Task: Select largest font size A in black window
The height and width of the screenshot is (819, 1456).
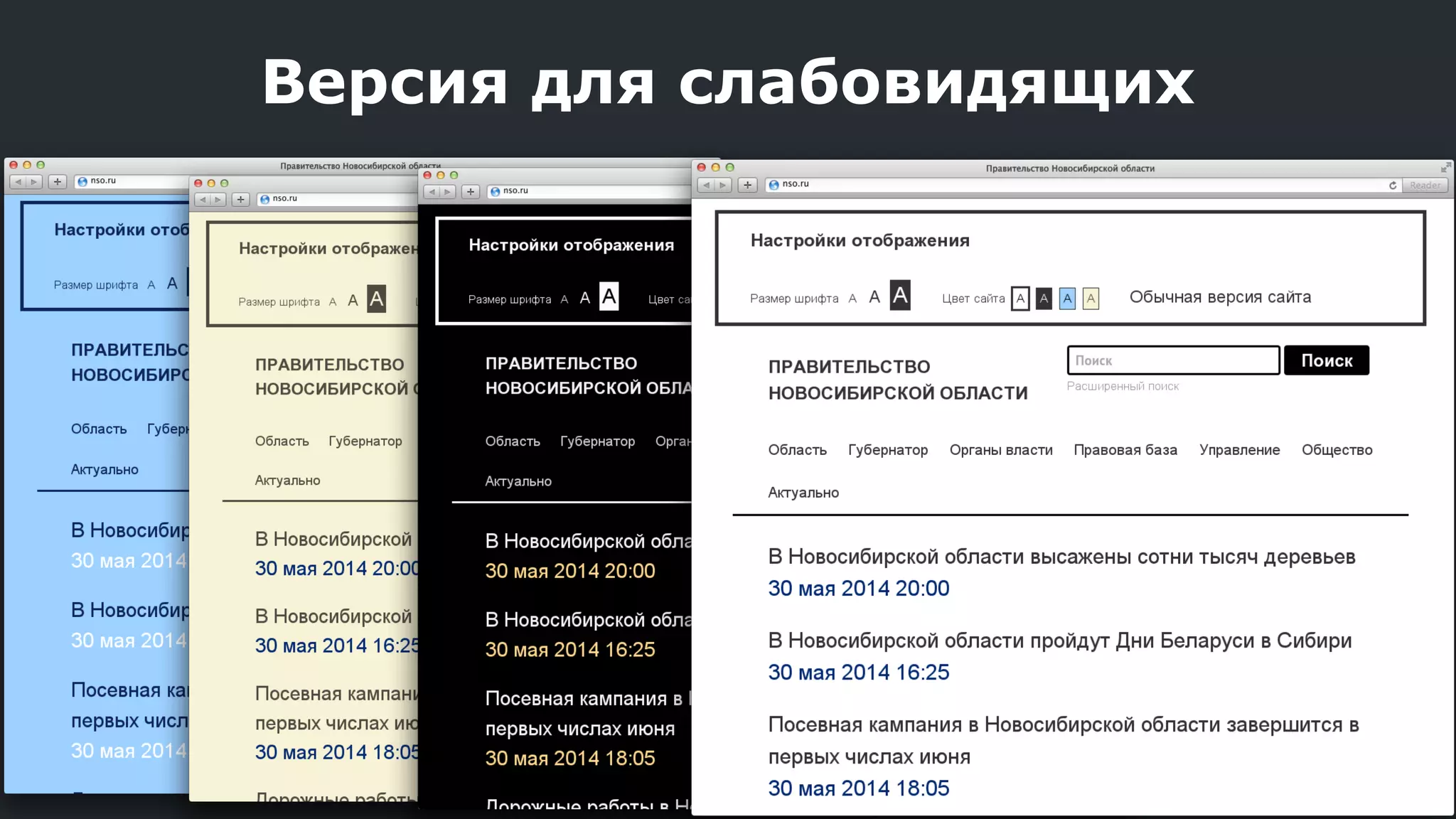Action: (609, 296)
